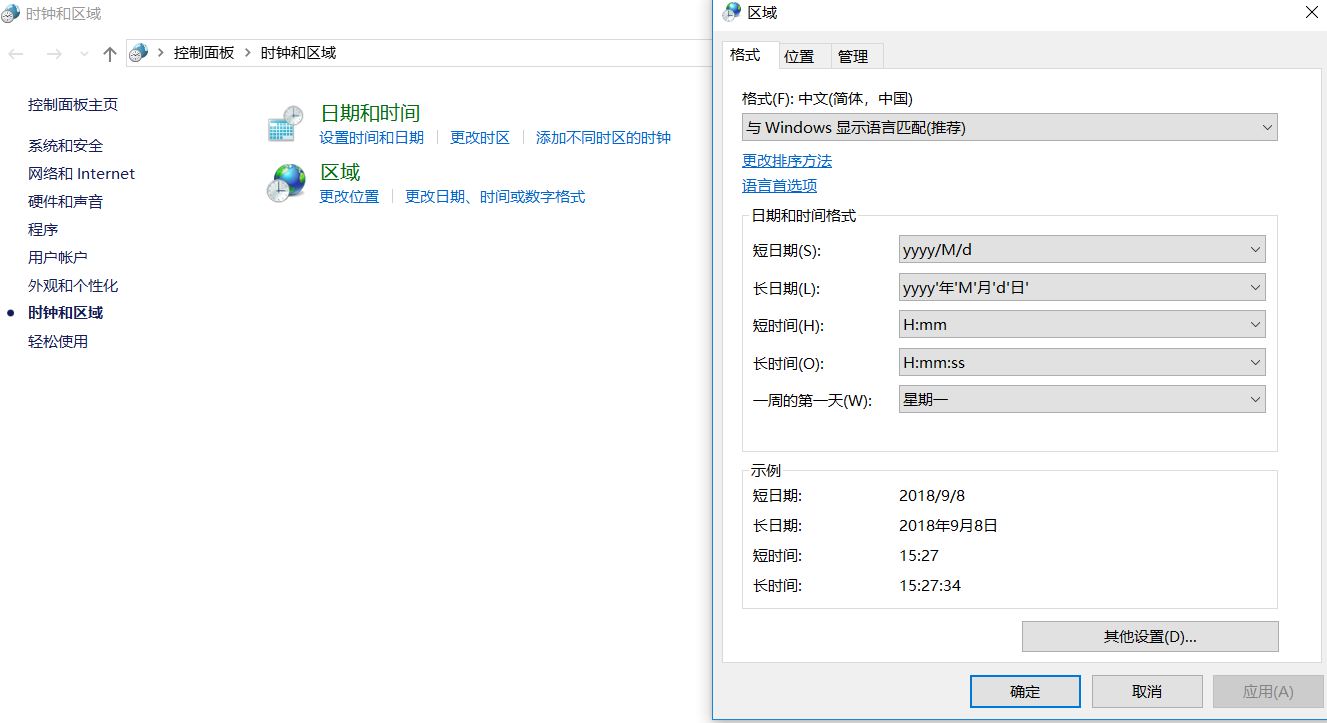Image resolution: width=1327 pixels, height=723 pixels.
Task: Open the format language dropdown
Action: pyautogui.click(x=1009, y=127)
